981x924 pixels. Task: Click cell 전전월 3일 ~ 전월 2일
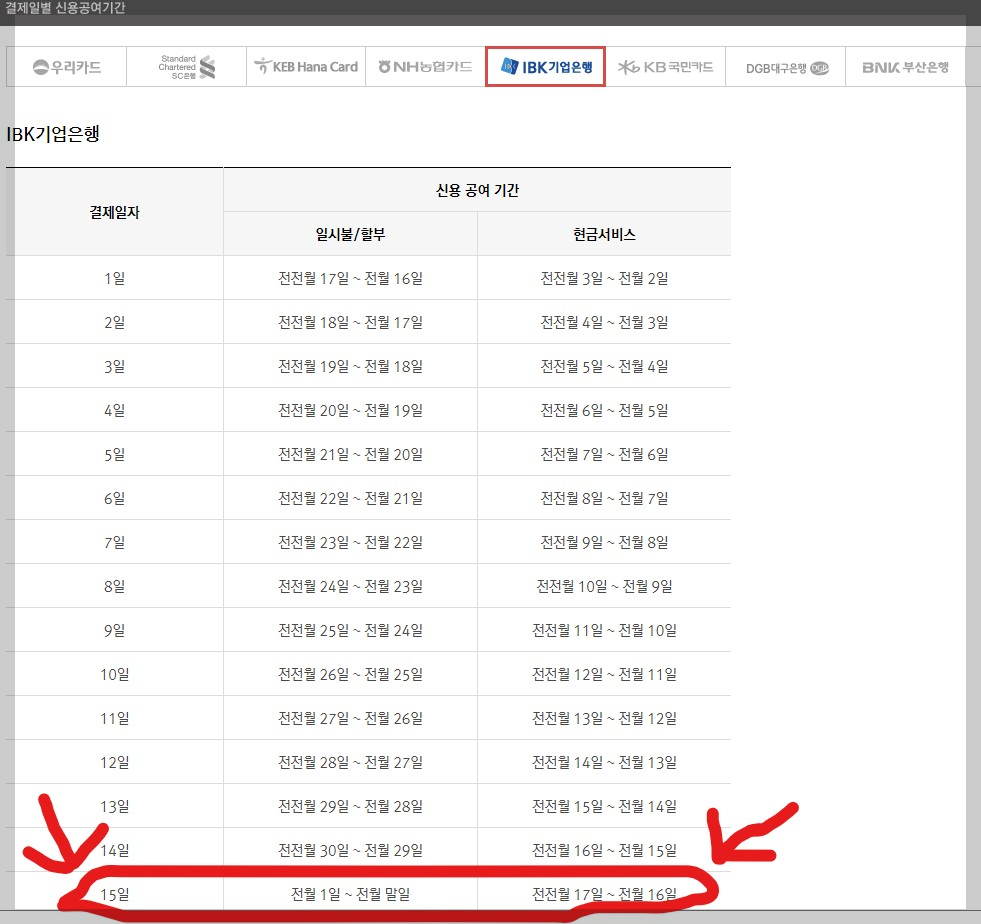point(604,278)
